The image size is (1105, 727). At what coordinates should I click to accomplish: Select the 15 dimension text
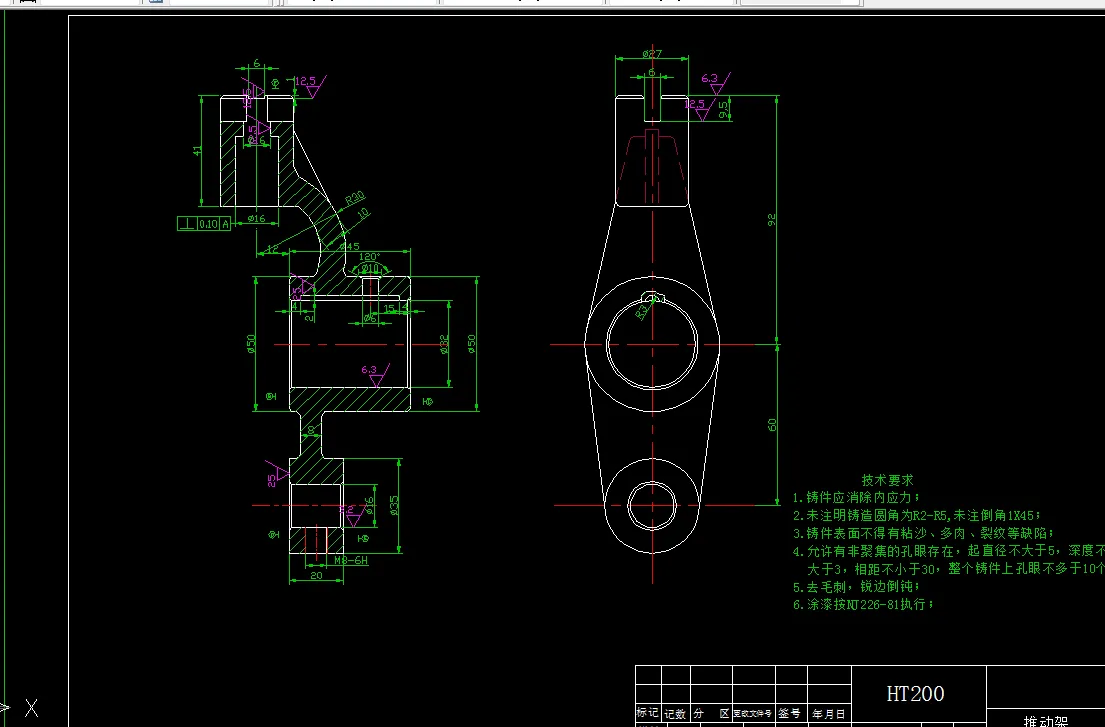tap(389, 309)
